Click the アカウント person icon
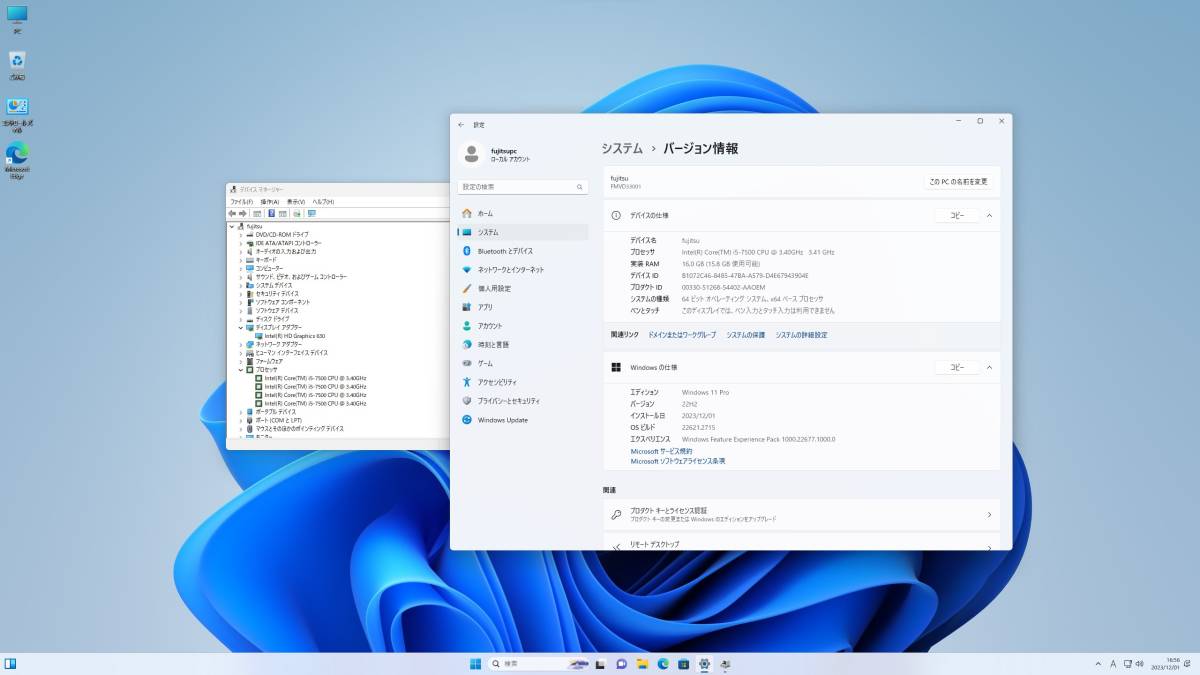 [467, 326]
